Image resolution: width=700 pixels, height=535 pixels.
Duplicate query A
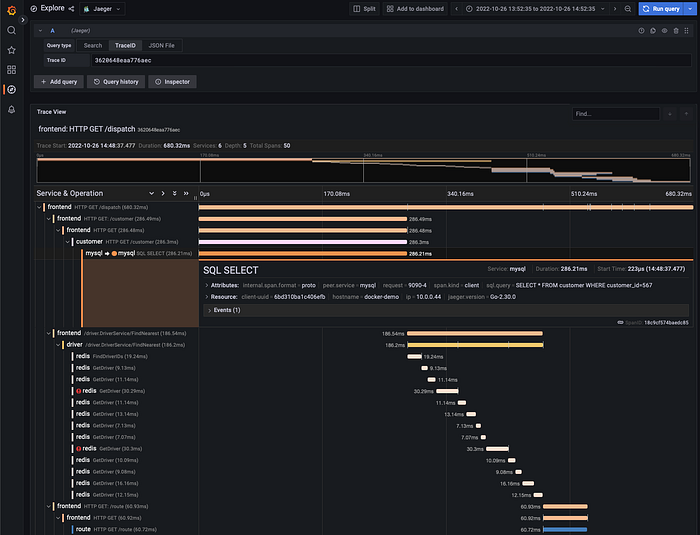[653, 31]
